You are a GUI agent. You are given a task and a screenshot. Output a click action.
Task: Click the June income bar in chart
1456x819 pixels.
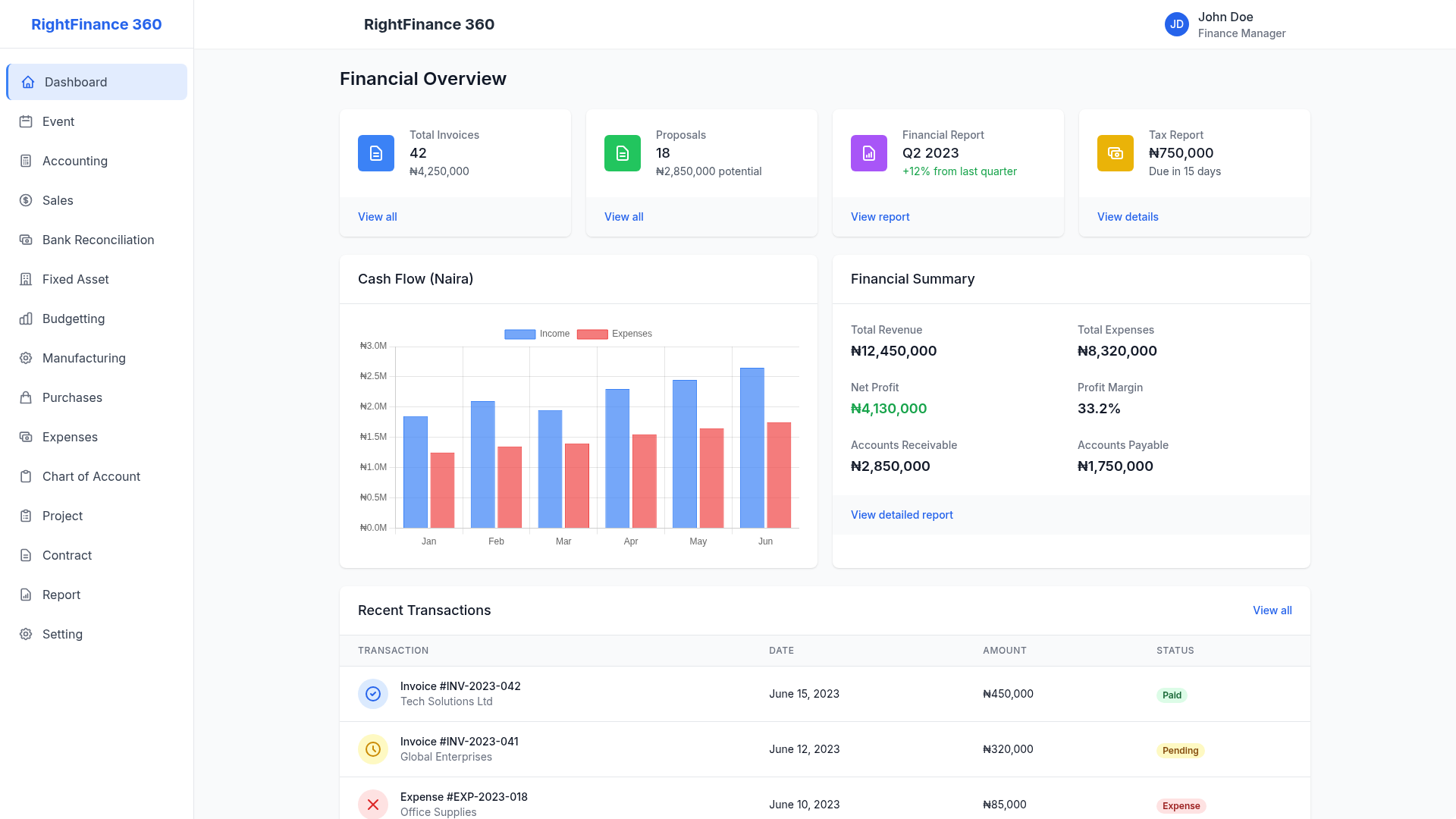[x=752, y=447]
